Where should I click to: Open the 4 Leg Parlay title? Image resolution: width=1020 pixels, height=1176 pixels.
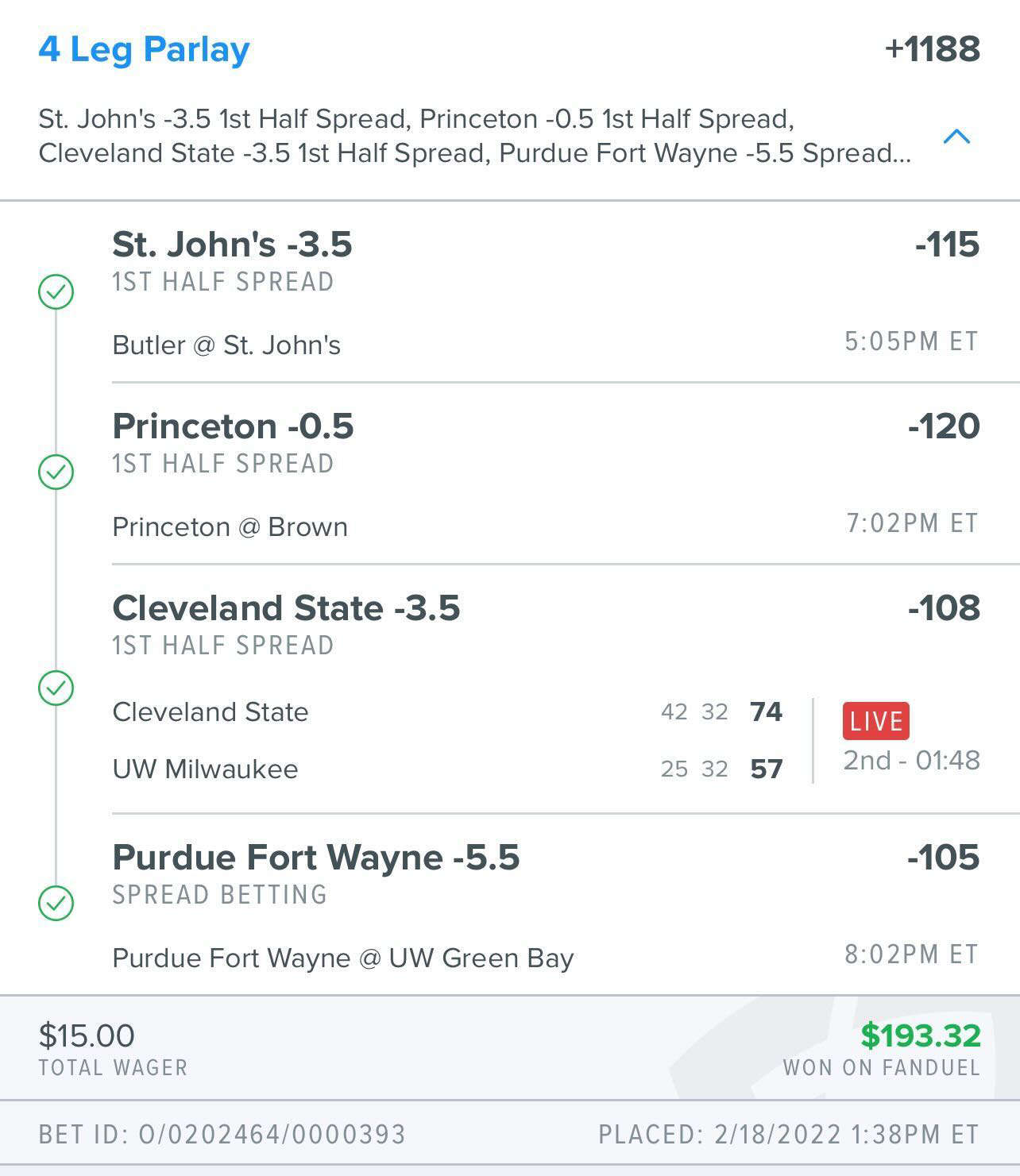point(144,50)
